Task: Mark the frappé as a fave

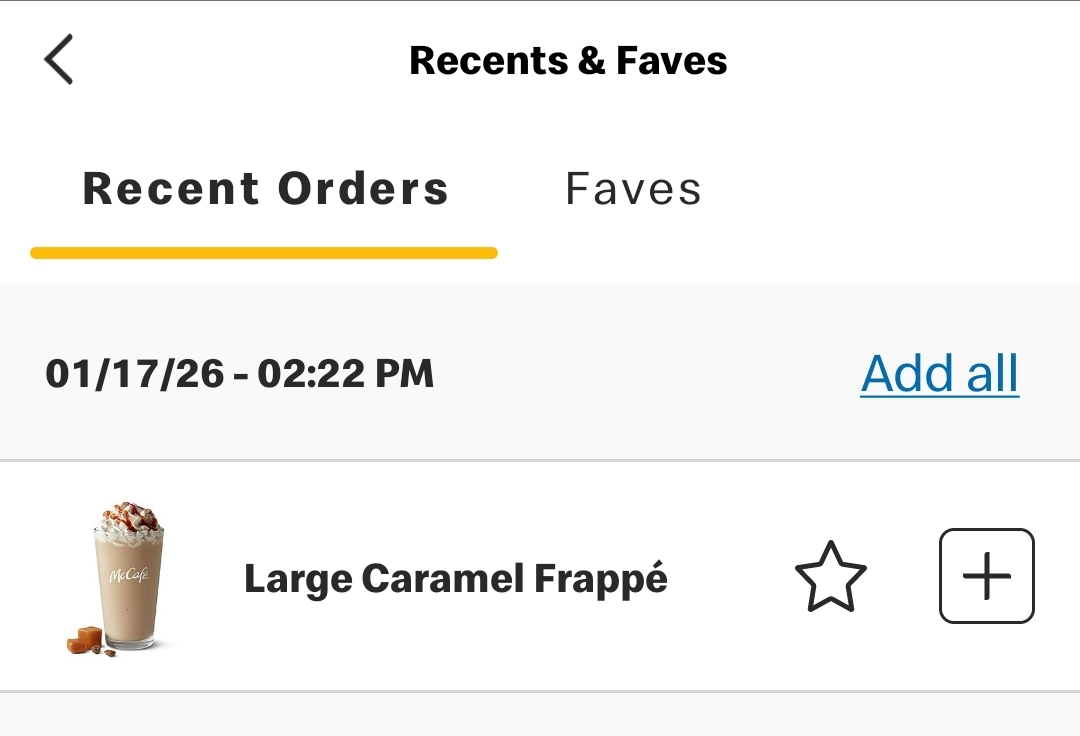Action: tap(830, 577)
